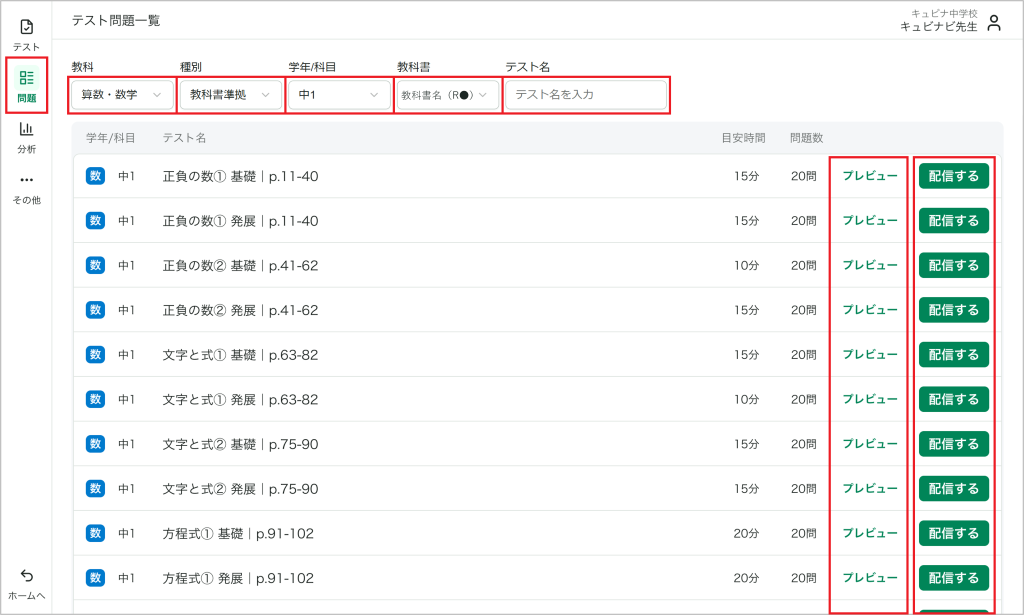This screenshot has width=1024, height=615.
Task: Preview 正負の数② 発展 p.41-62 test
Action: pos(870,309)
